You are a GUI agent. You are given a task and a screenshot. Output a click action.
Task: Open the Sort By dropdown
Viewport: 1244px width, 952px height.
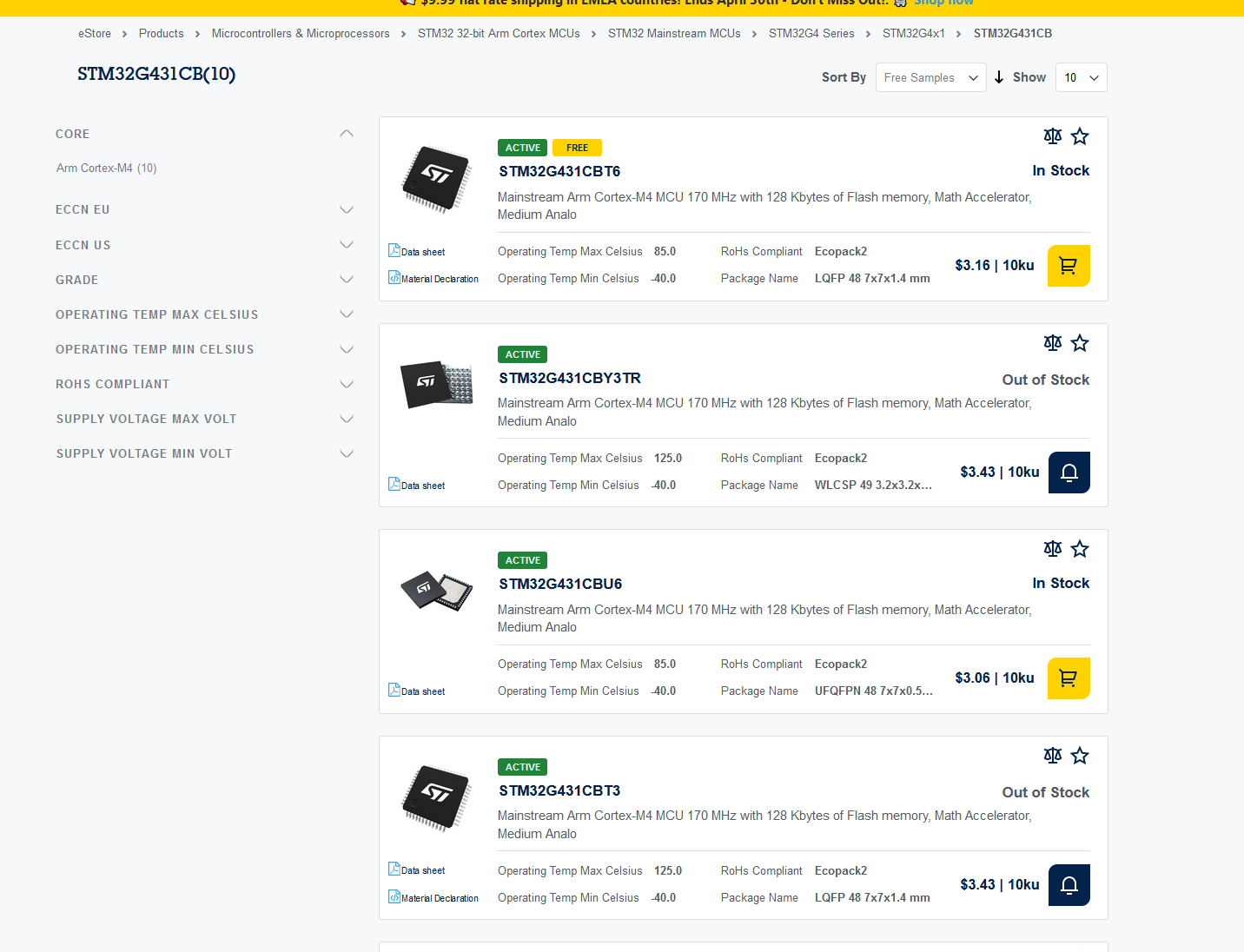click(930, 77)
